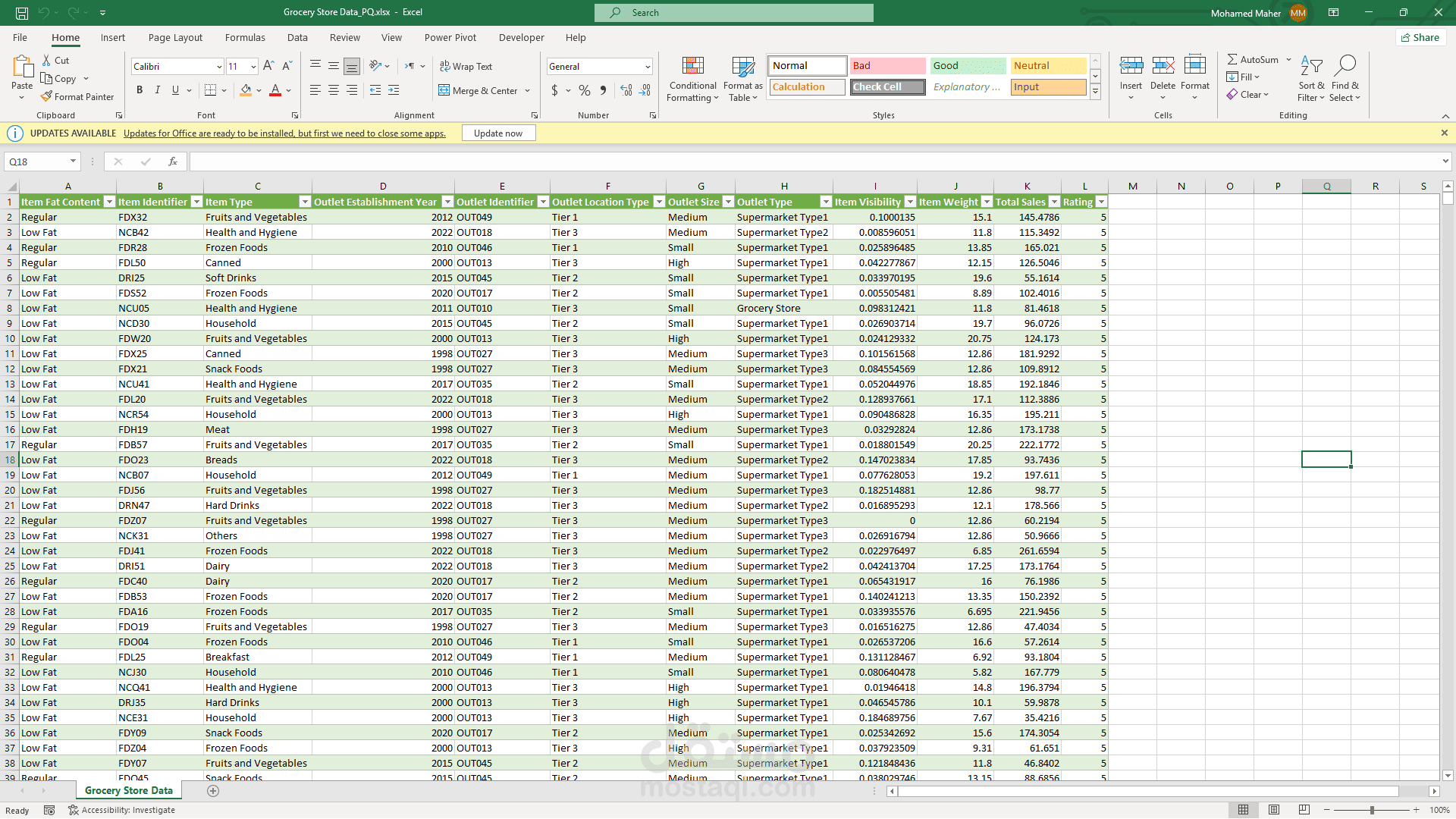
Task: Click the Update now button
Action: point(497,133)
